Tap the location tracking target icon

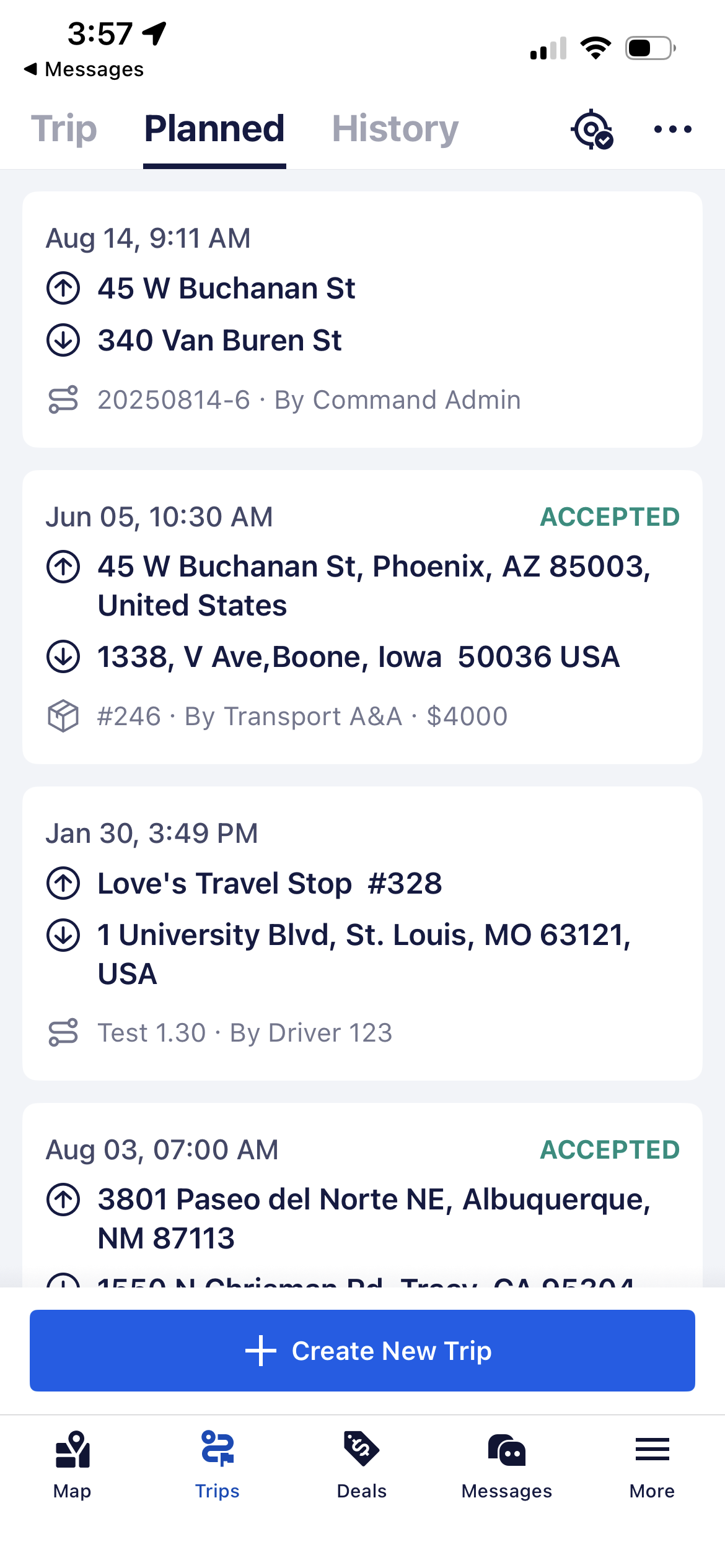click(591, 129)
